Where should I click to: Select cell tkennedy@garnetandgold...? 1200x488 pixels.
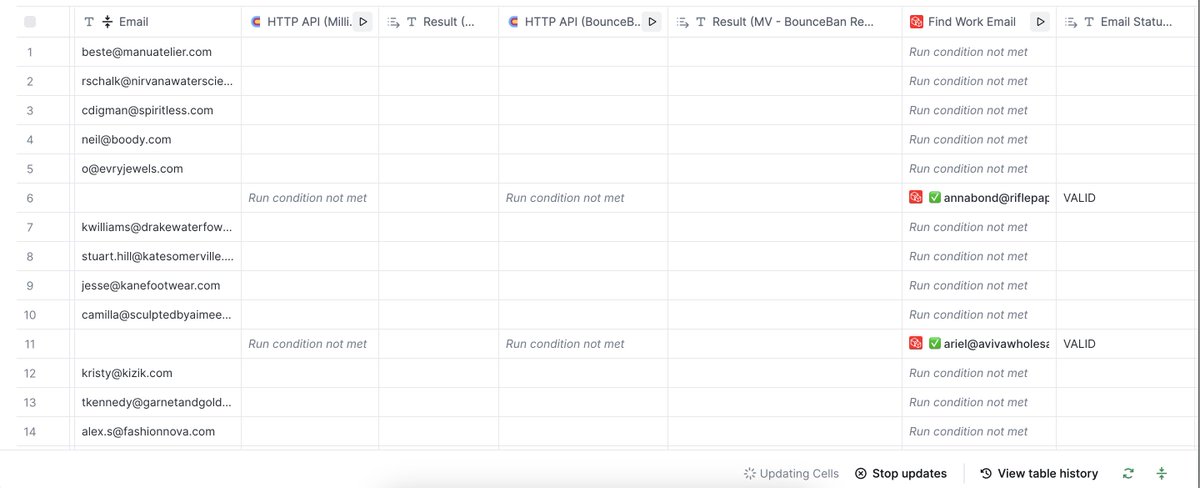click(158, 402)
